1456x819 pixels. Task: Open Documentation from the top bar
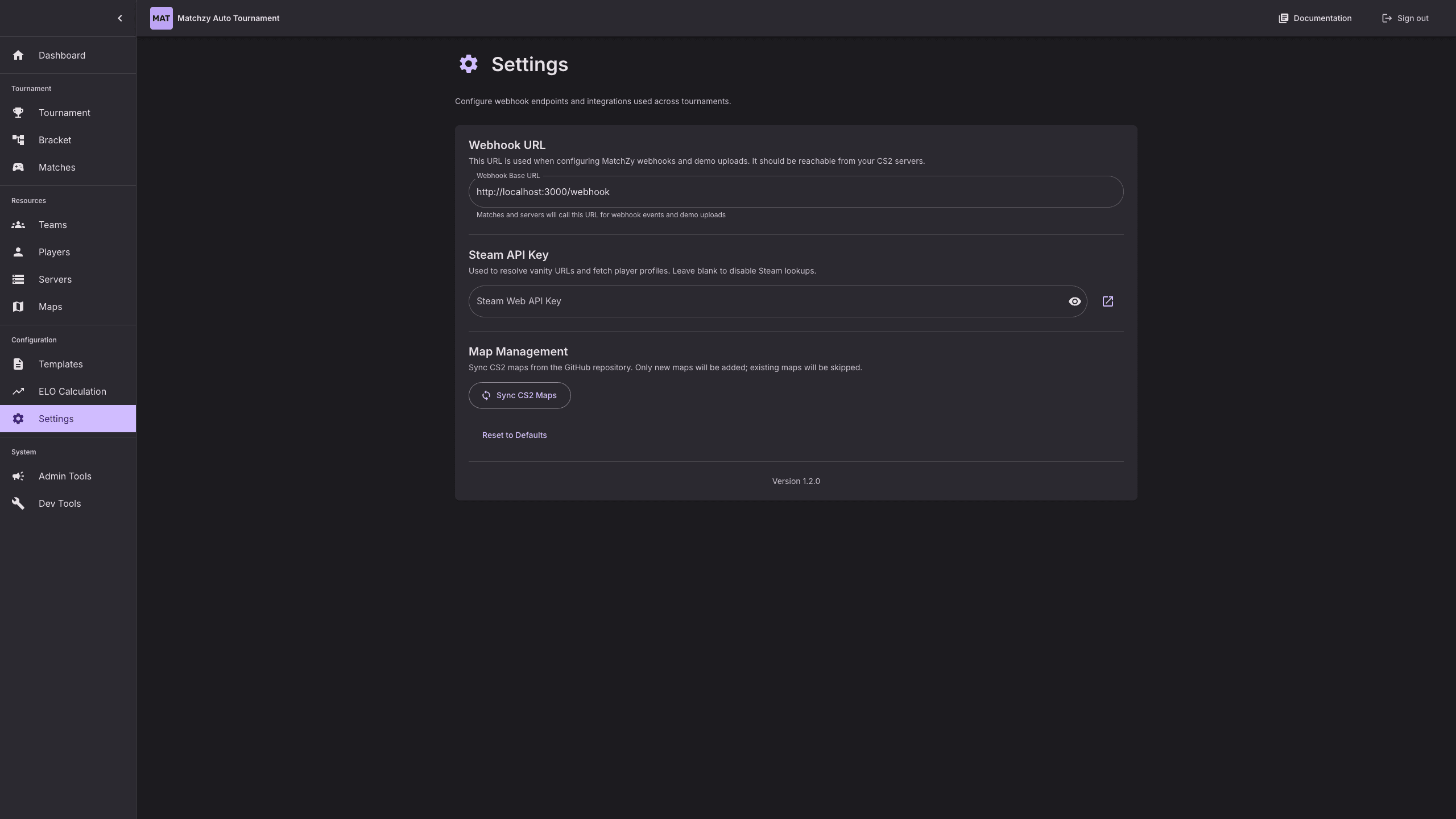[x=1315, y=18]
